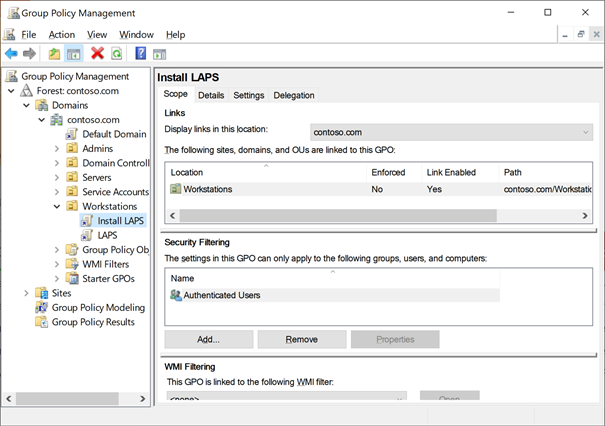
Task: Click the Group Policy Objects folder icon
Action: (x=72, y=250)
